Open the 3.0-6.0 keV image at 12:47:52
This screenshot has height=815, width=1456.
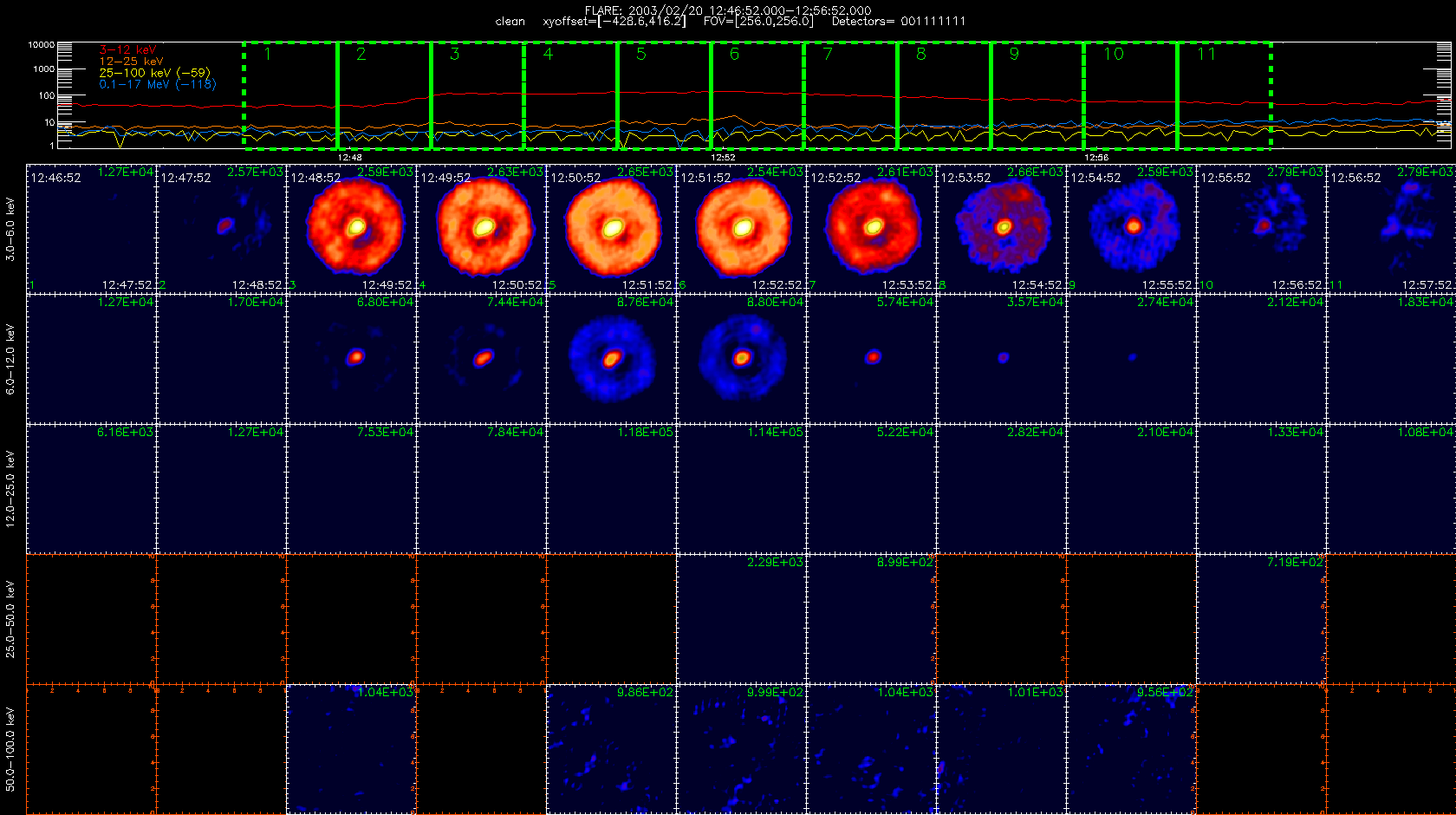coord(222,229)
